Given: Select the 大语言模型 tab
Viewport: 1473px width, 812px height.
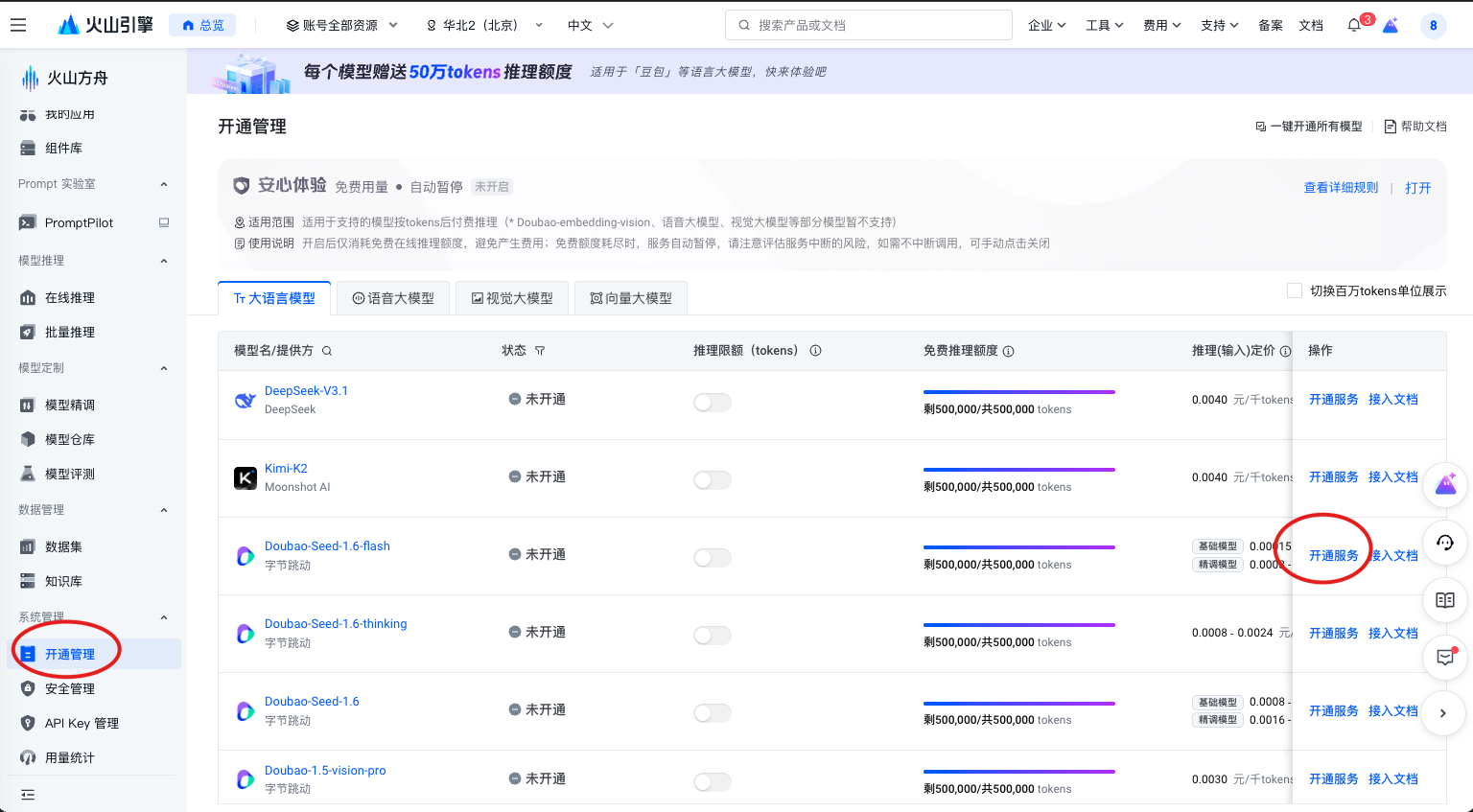Looking at the screenshot, I should click(x=274, y=298).
